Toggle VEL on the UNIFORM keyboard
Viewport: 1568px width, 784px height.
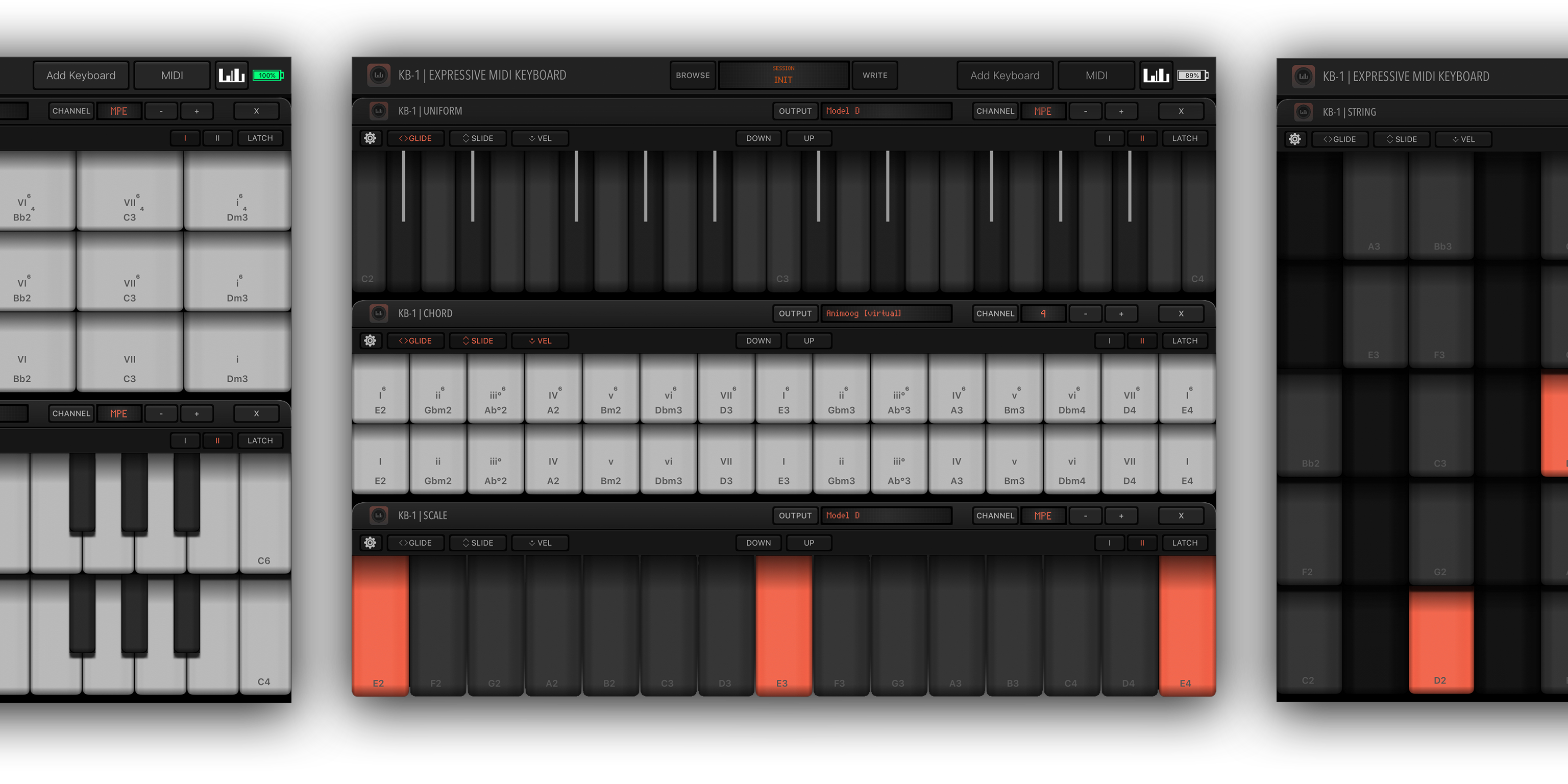[x=541, y=138]
